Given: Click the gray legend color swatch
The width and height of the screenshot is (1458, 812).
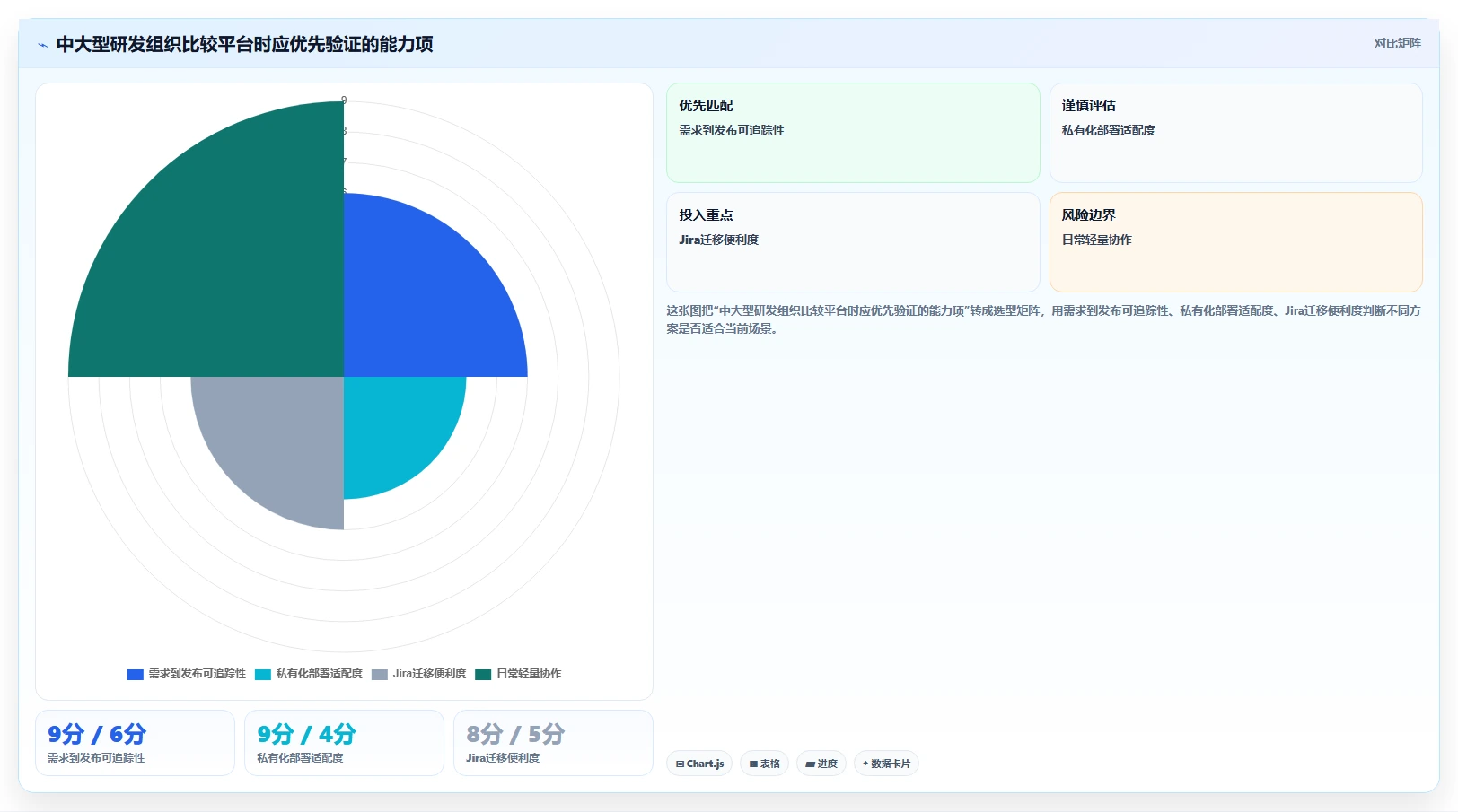Looking at the screenshot, I should click(x=380, y=675).
